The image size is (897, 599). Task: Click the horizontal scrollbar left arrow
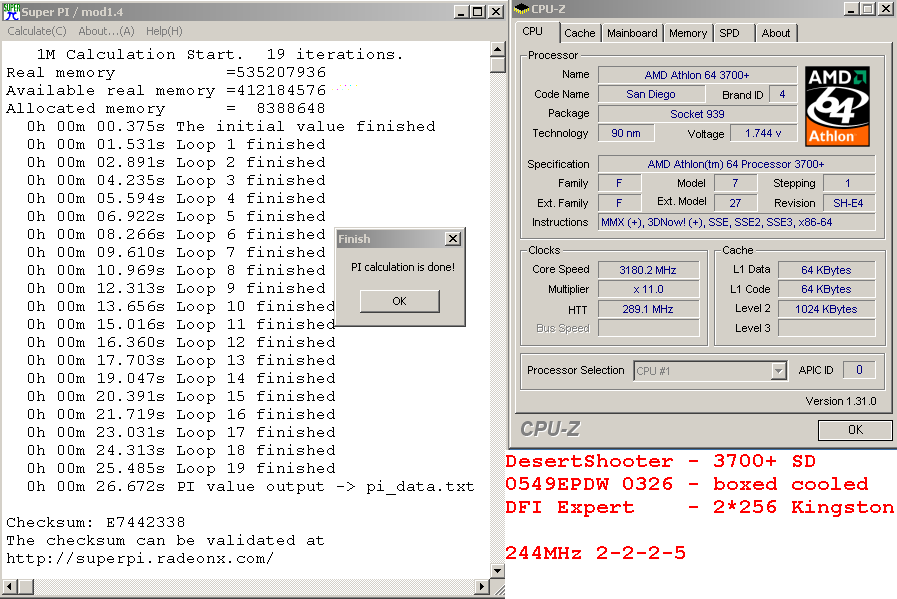(x=10, y=586)
